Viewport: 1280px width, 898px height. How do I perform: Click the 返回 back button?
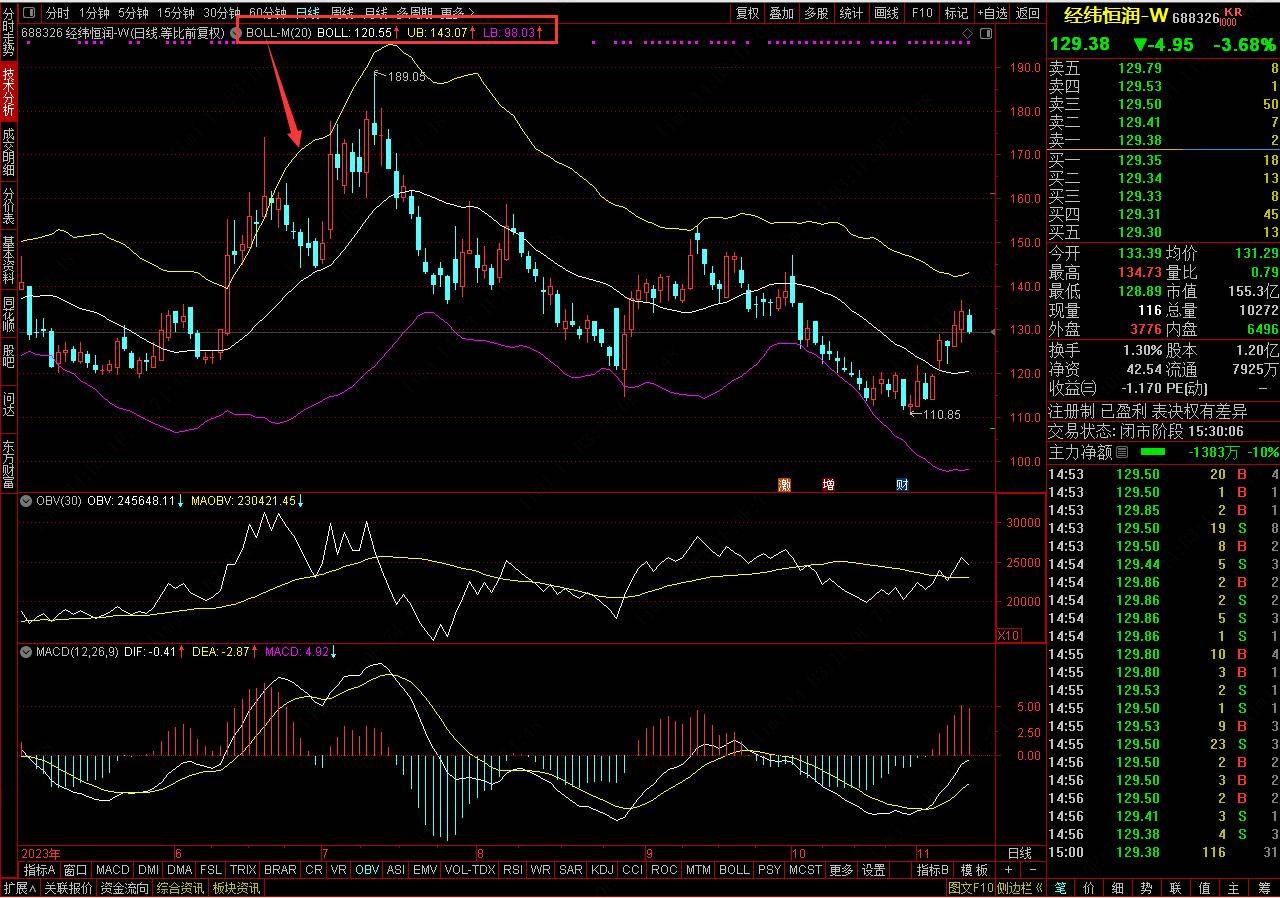click(1028, 13)
